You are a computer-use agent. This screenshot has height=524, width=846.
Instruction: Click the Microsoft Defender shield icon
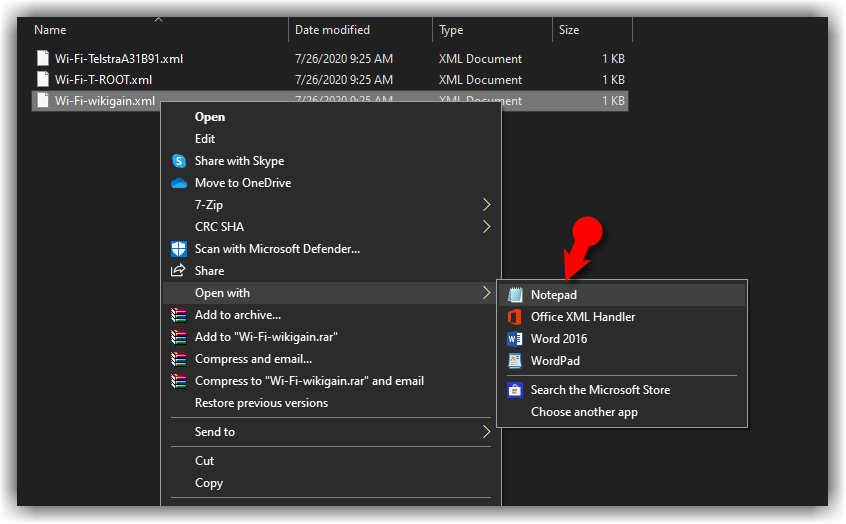[x=179, y=249]
